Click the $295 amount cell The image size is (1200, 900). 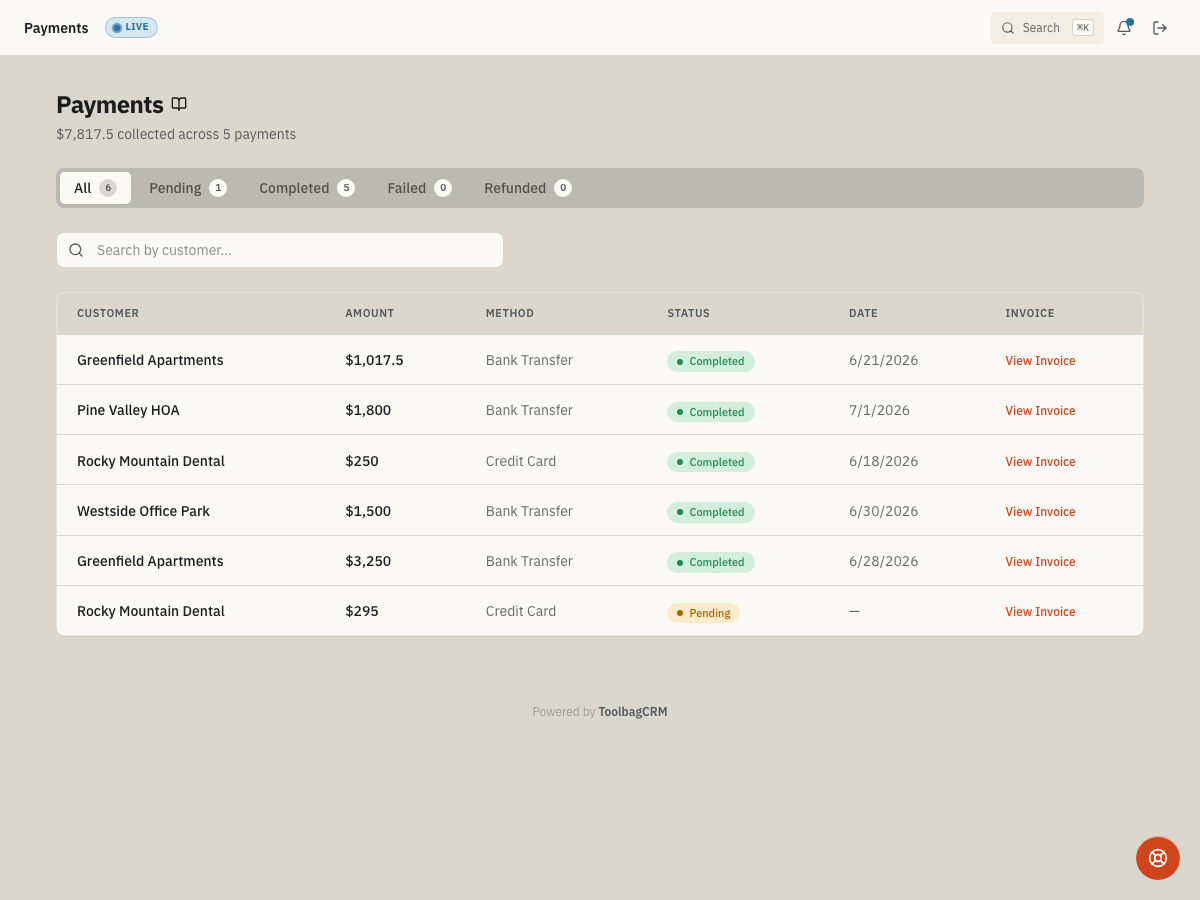pyautogui.click(x=362, y=611)
